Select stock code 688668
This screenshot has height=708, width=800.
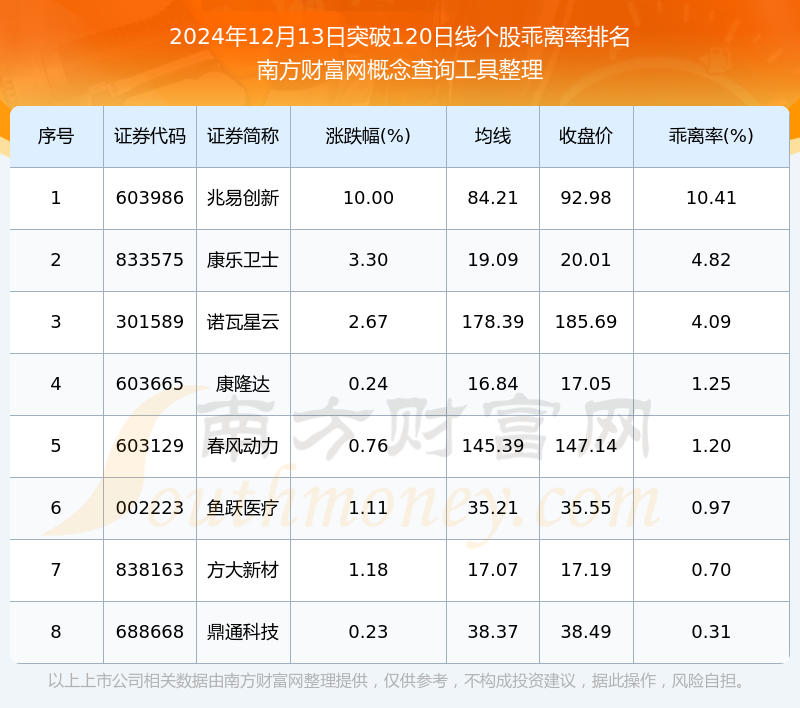tap(149, 632)
